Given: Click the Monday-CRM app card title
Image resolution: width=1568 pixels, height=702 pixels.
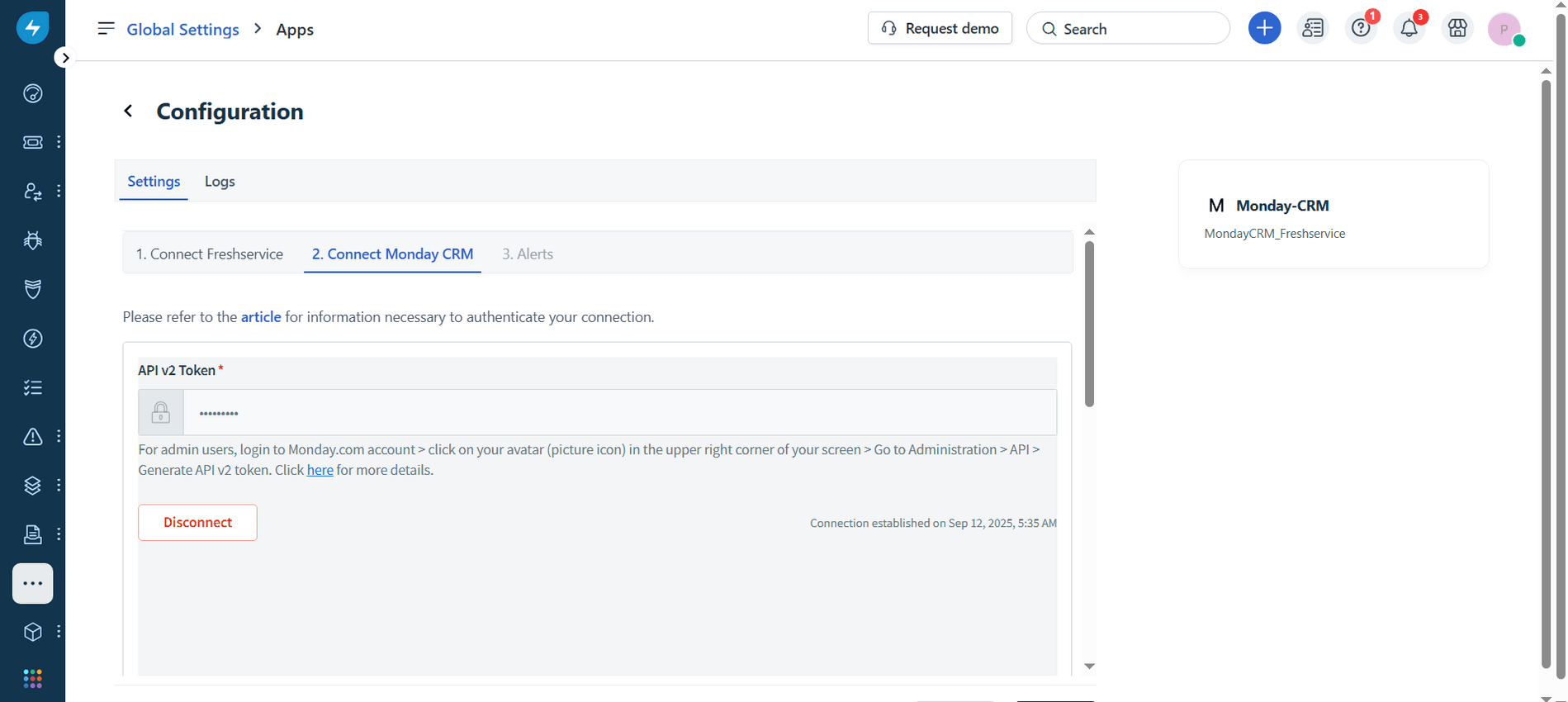Looking at the screenshot, I should click(1282, 206).
